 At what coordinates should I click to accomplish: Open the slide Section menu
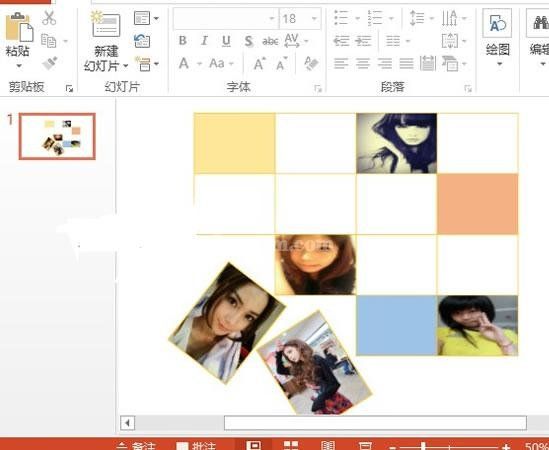[147, 64]
